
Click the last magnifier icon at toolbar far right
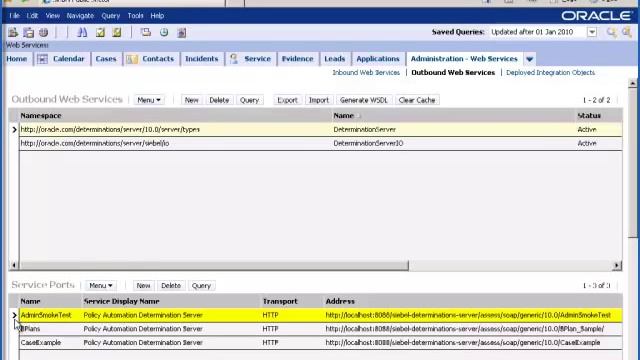coord(627,32)
